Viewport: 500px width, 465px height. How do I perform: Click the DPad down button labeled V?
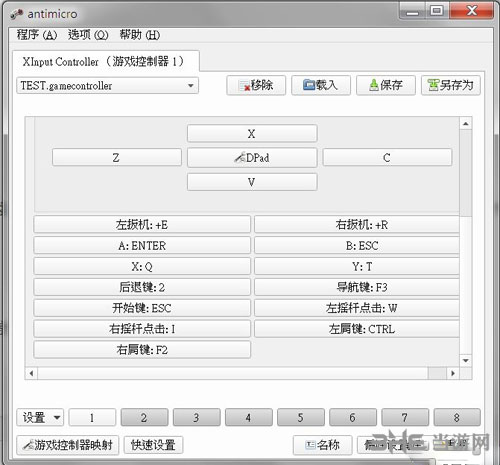(252, 182)
